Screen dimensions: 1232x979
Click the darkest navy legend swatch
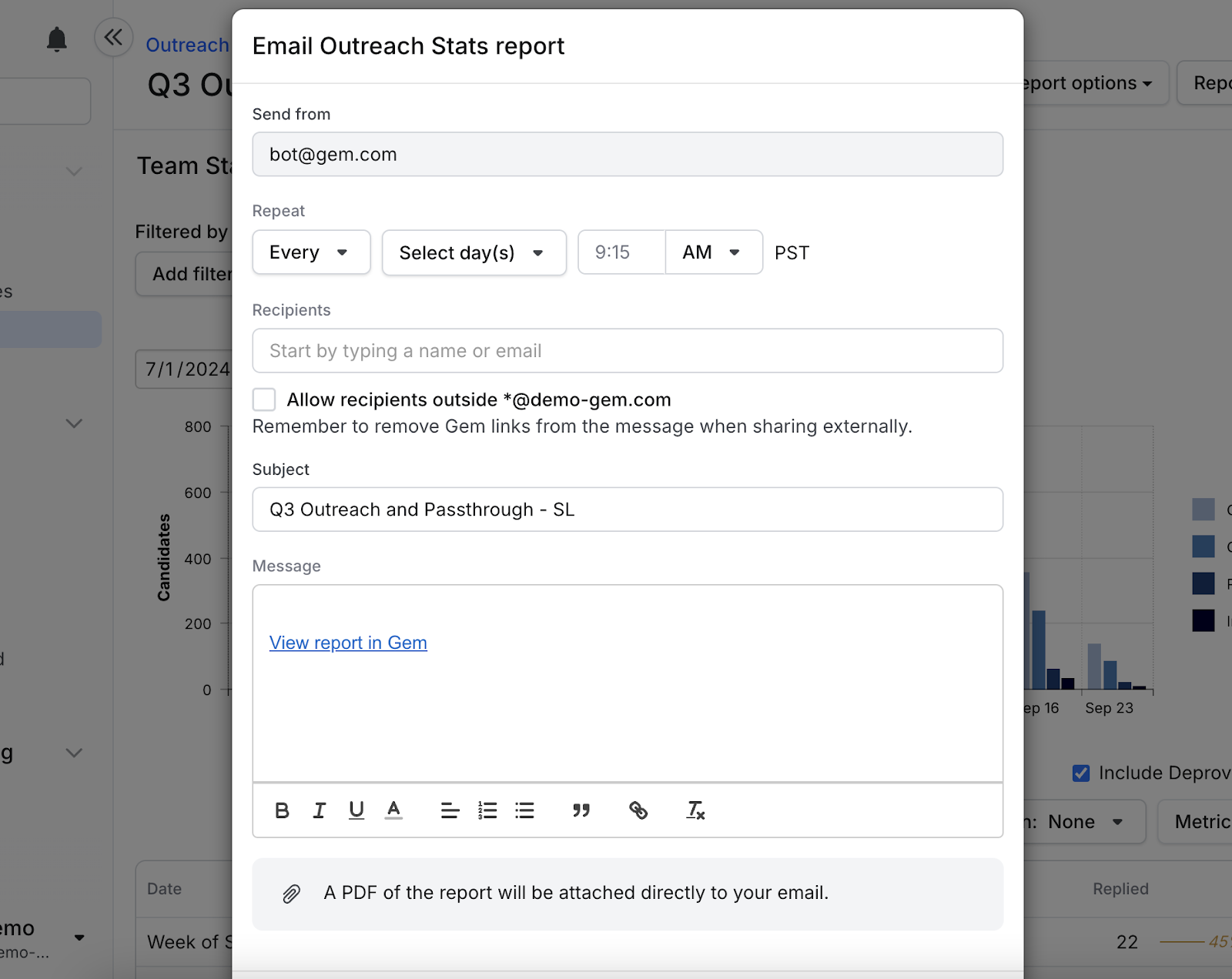(1204, 620)
